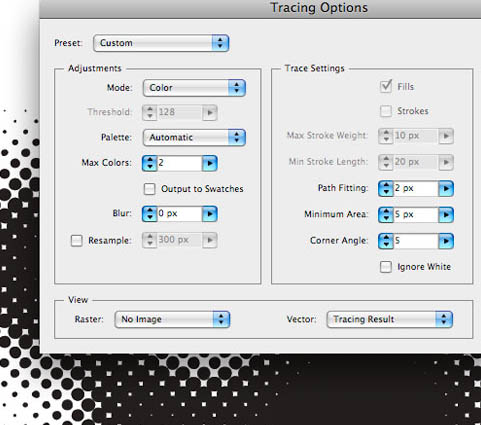481x425 pixels.
Task: Click the Minimum Area stepper arrows
Action: coord(386,215)
